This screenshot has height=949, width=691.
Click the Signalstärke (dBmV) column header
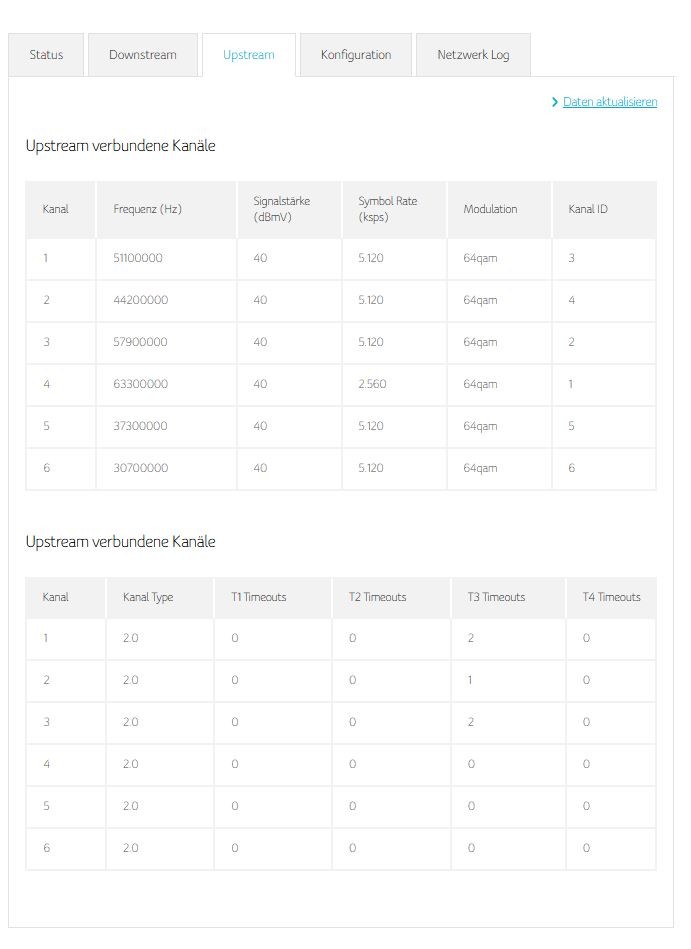pyautogui.click(x=281, y=209)
